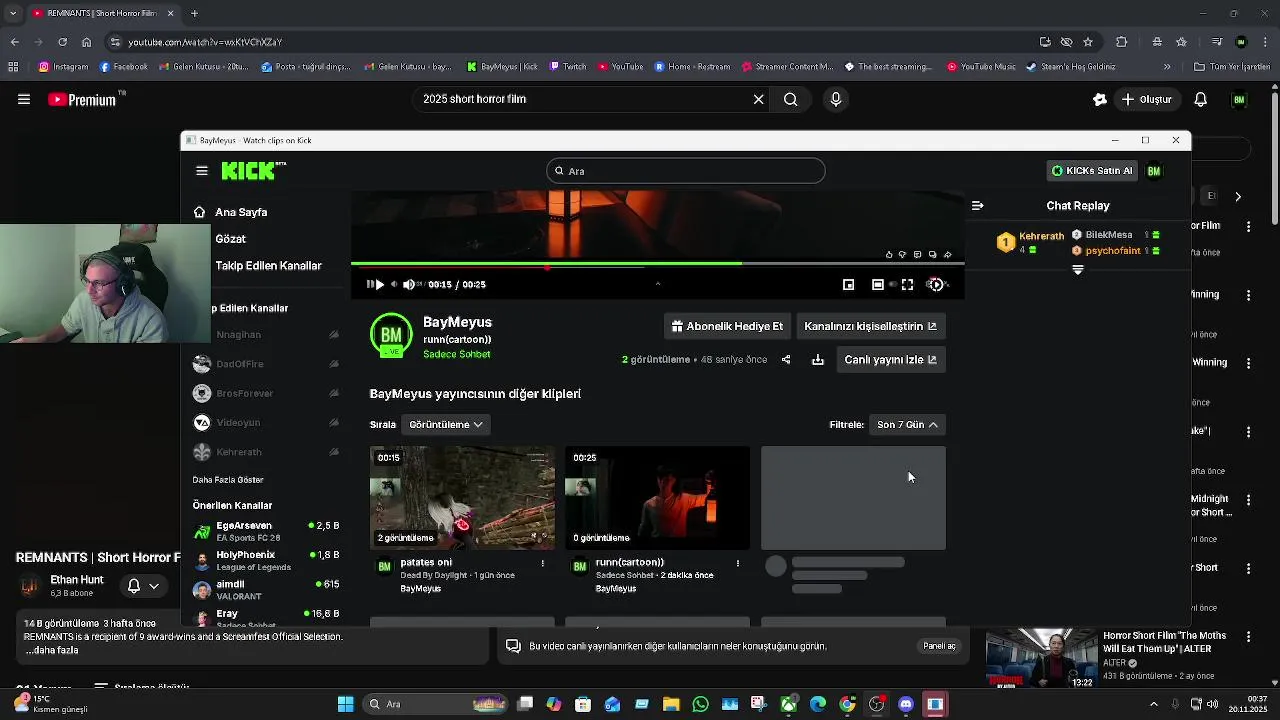The image size is (1280, 720).
Task: Seek on the Kick clip progress bar
Action: coord(657,265)
